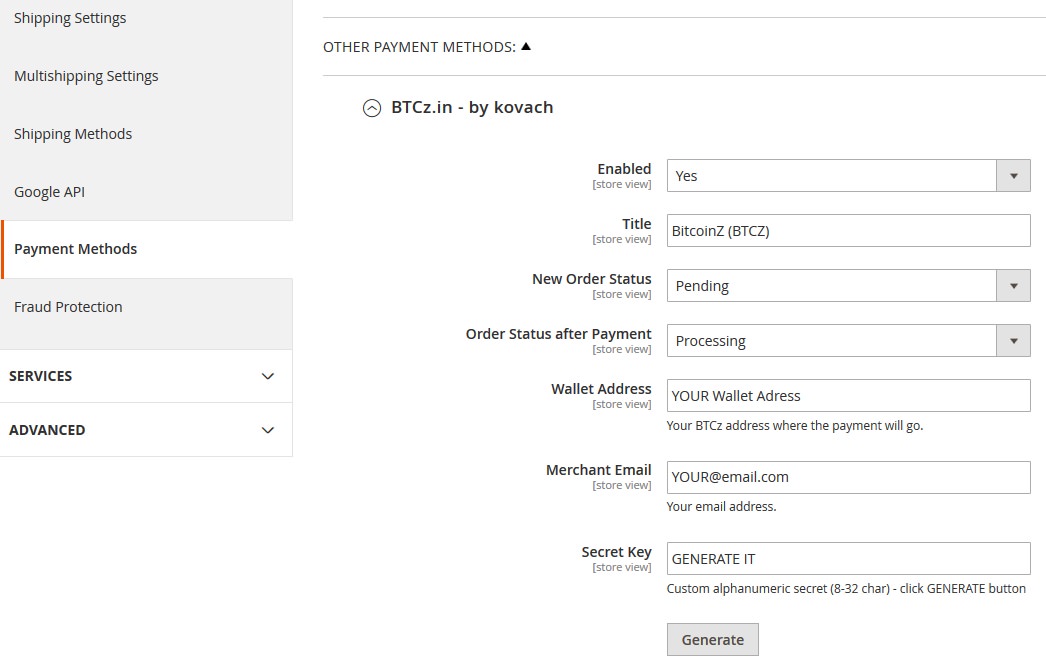Collapse the BTCz.in section circle icon

[372, 108]
